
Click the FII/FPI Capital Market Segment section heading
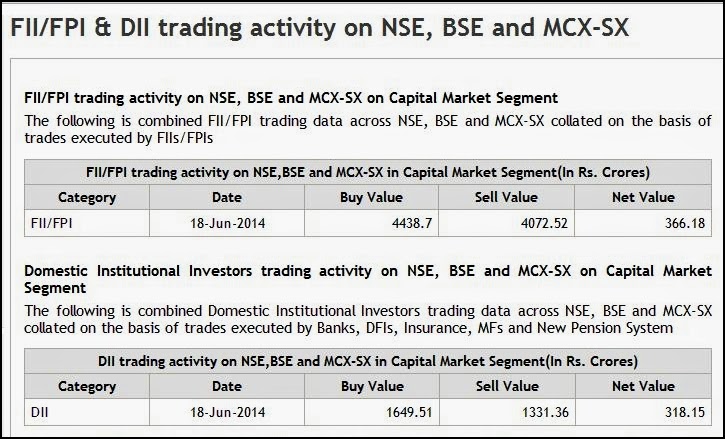point(290,98)
